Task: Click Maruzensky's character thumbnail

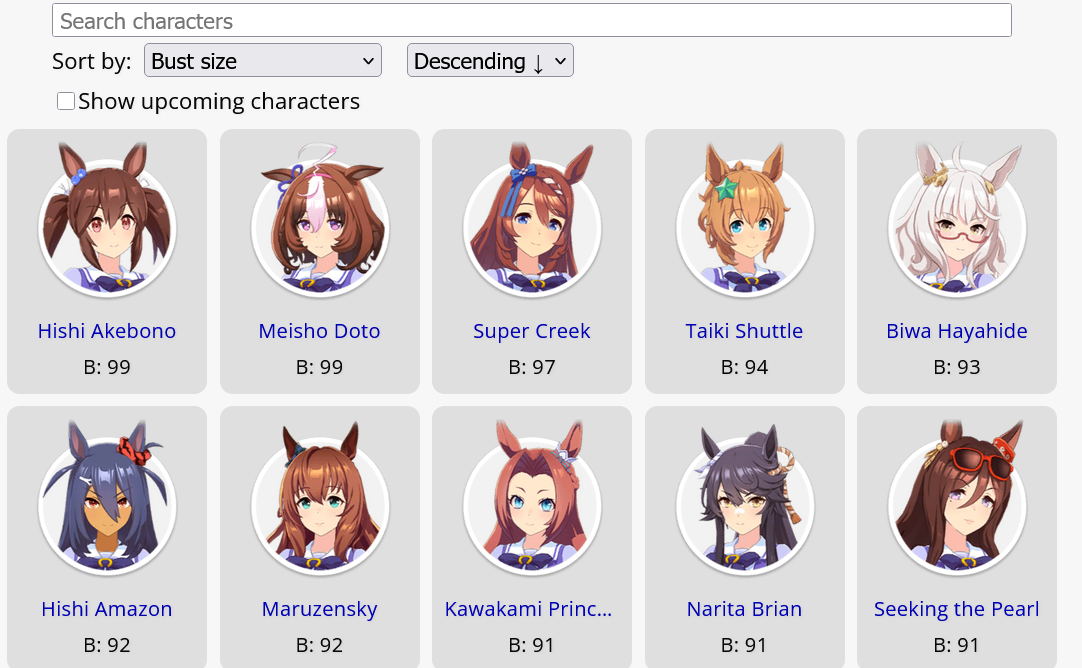Action: pyautogui.click(x=319, y=498)
